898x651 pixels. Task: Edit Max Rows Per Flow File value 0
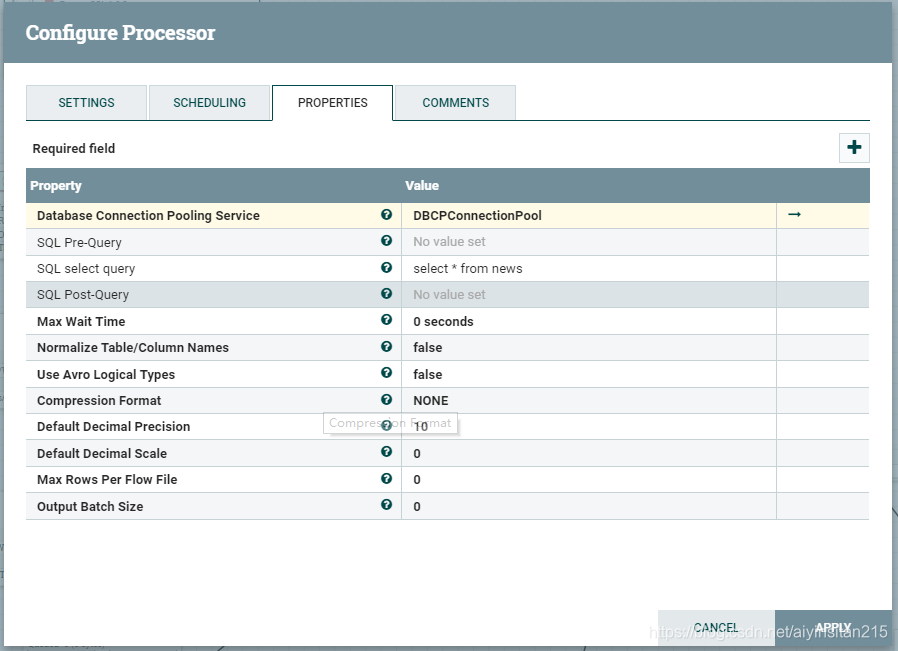tap(589, 480)
